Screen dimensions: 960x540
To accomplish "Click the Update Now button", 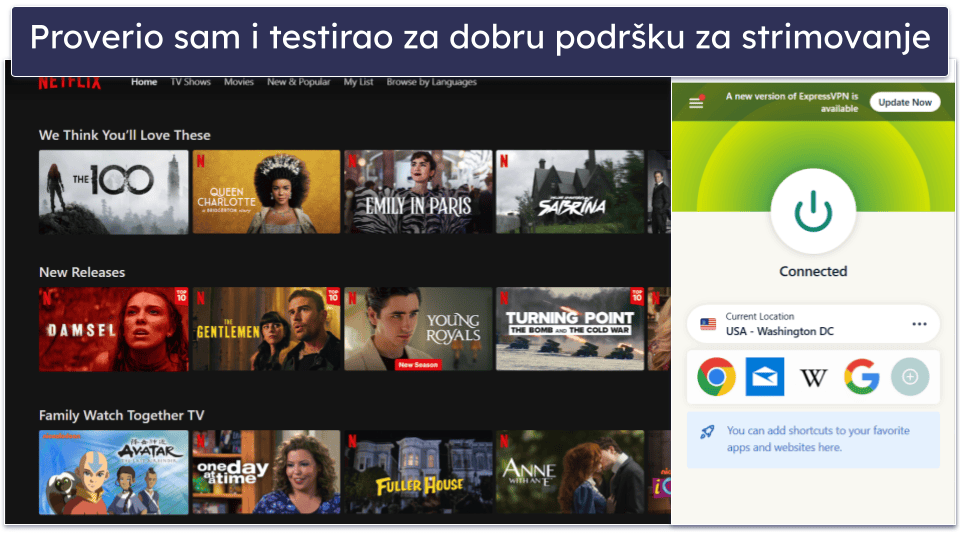I will [904, 102].
